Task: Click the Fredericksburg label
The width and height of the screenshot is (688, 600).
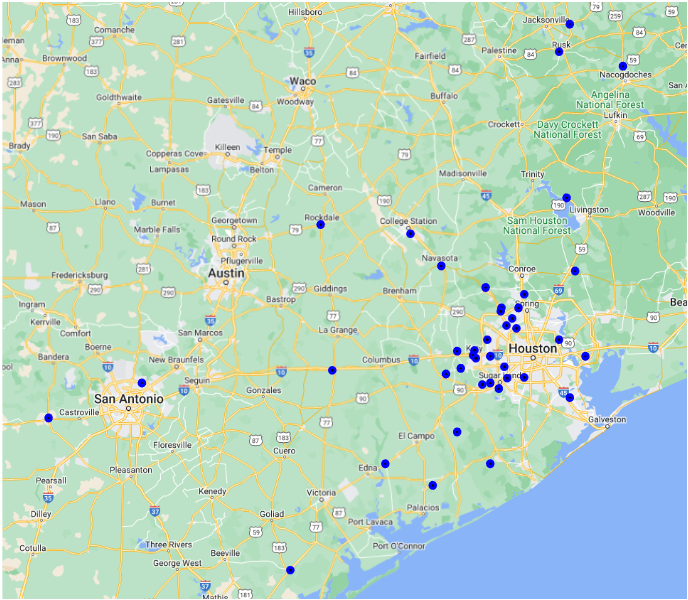Action: [x=79, y=275]
